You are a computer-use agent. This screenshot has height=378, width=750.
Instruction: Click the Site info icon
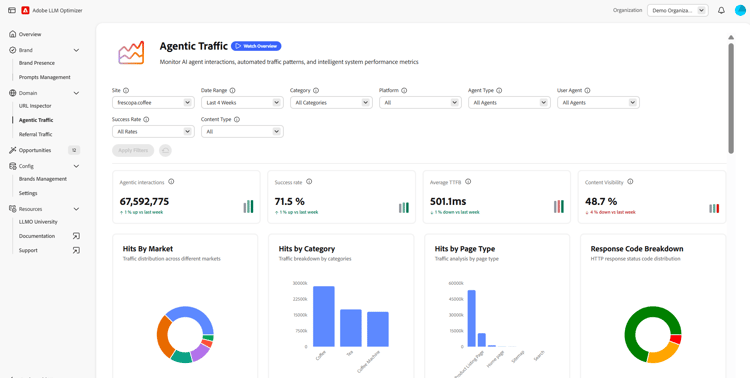pos(126,90)
